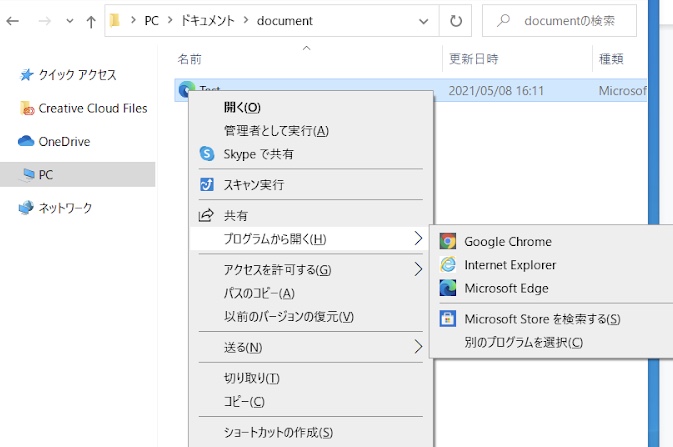
Task: Open Creative Cloud Files in sidebar
Action: click(x=92, y=108)
